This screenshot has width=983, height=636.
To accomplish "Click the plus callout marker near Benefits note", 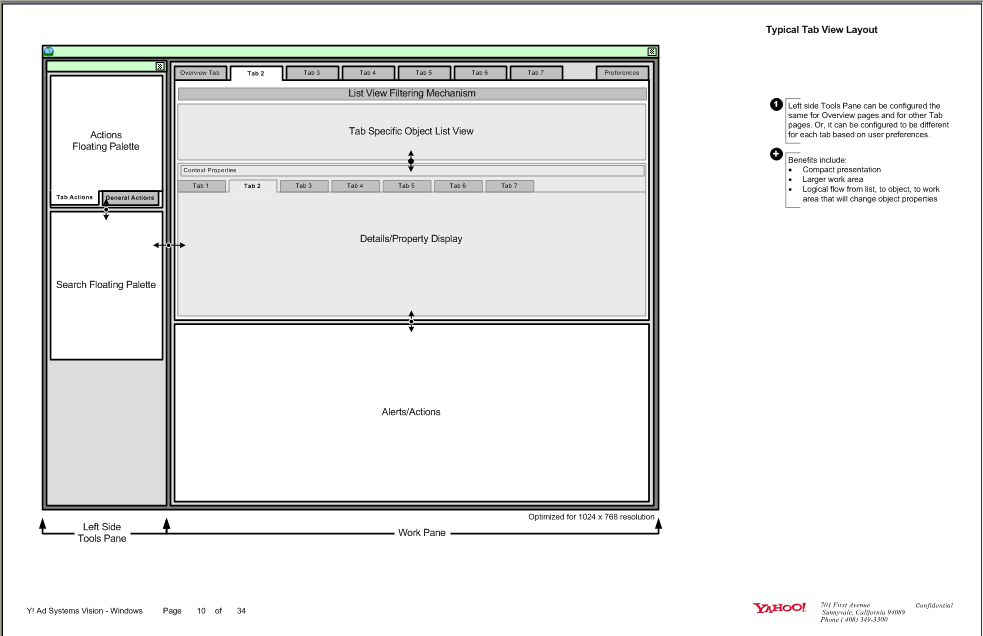I will [x=774, y=154].
